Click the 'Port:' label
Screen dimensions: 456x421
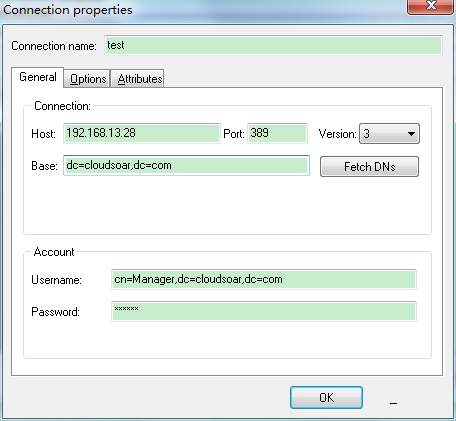pyautogui.click(x=234, y=134)
